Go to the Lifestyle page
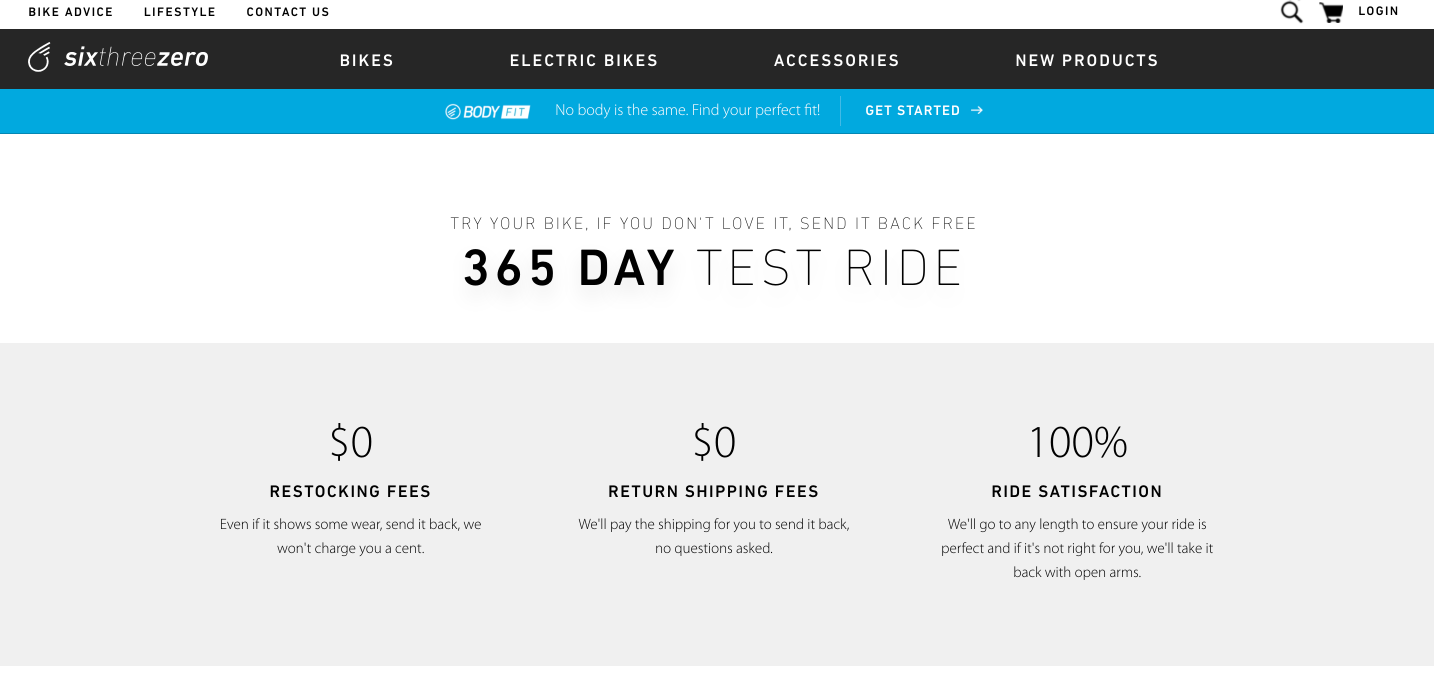The image size is (1434, 697). 180,12
